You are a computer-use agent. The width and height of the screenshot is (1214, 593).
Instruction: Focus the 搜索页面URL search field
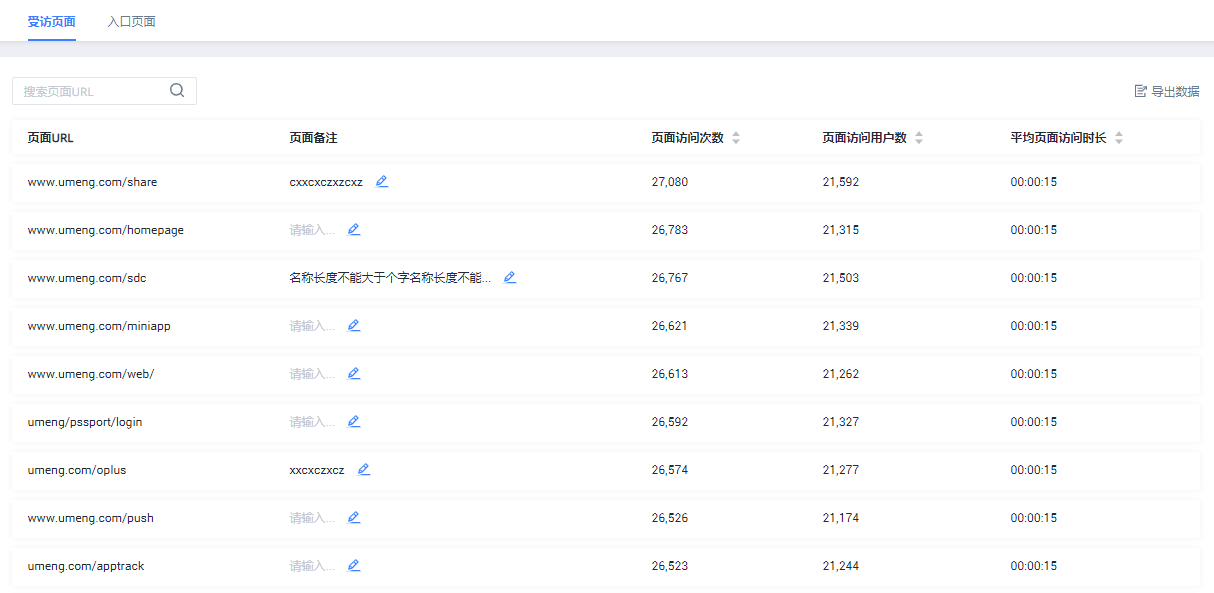[x=92, y=91]
